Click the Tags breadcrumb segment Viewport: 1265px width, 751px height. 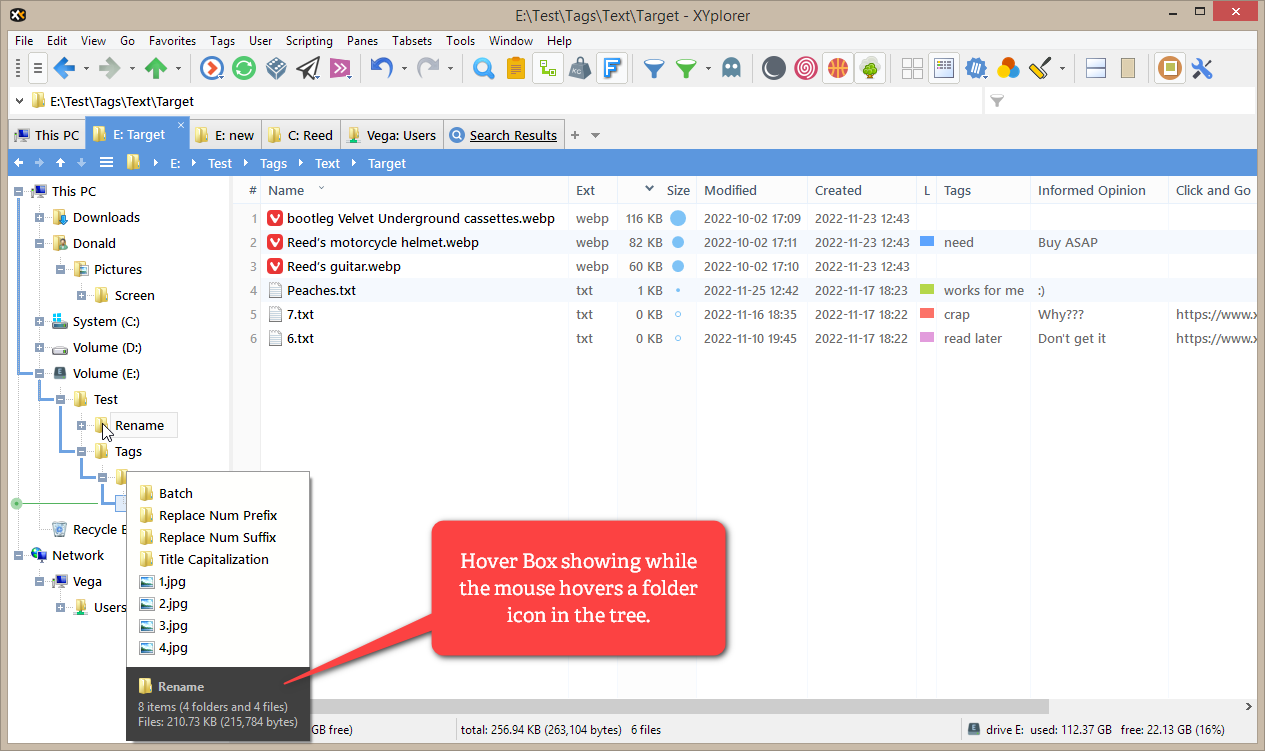click(x=273, y=163)
